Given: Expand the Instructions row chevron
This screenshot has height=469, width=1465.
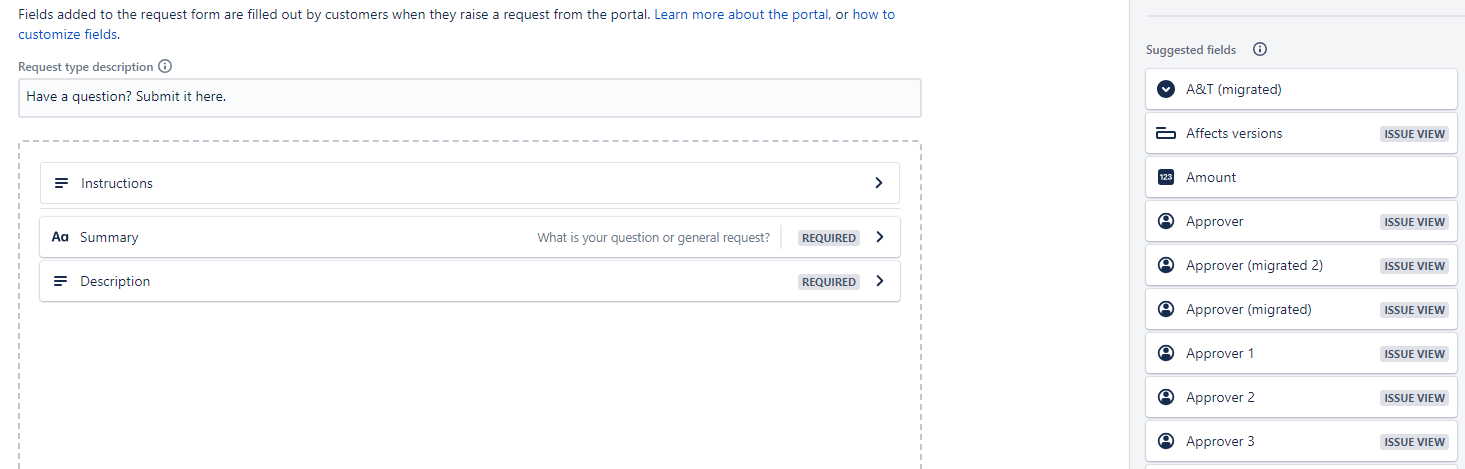Looking at the screenshot, I should [879, 183].
